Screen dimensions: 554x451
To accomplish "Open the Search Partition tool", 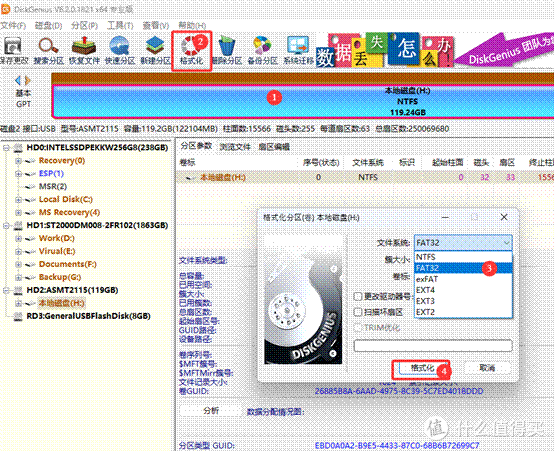I will click(49, 50).
